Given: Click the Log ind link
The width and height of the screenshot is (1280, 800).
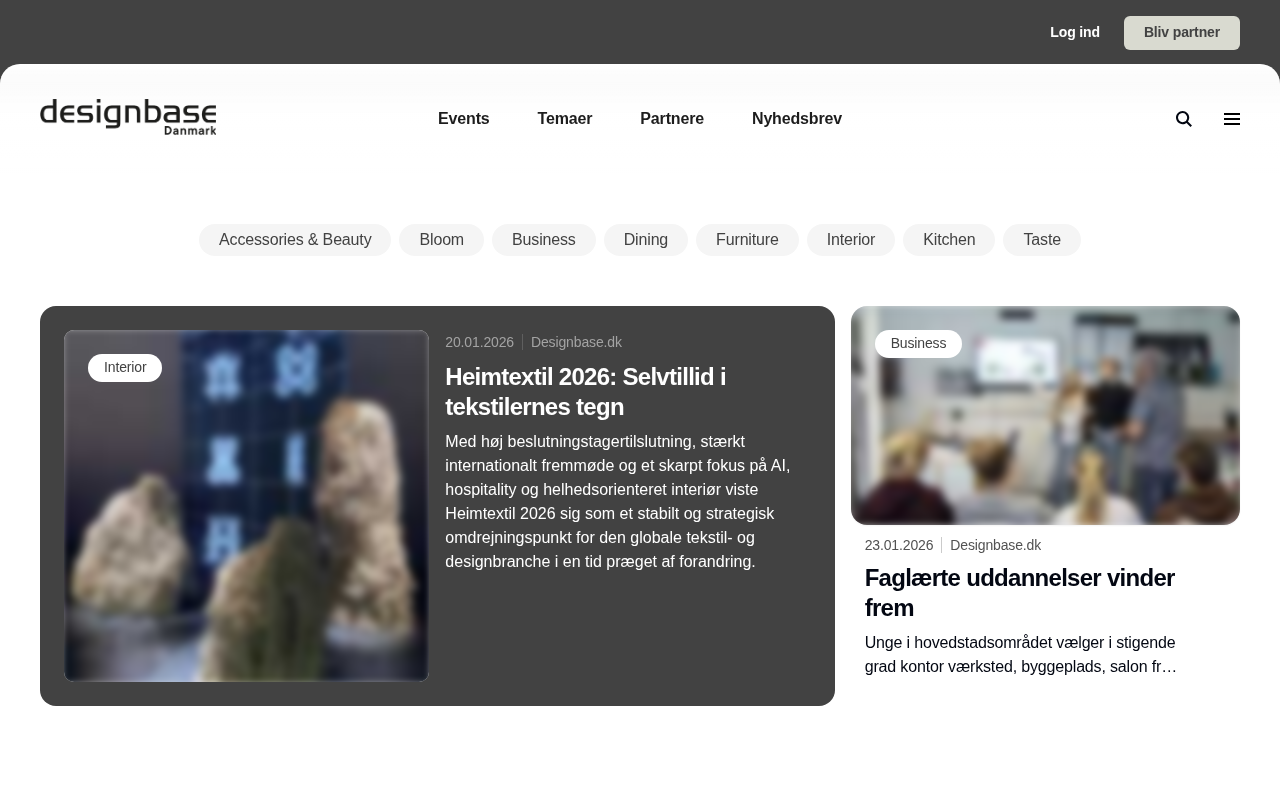Looking at the screenshot, I should (1075, 32).
